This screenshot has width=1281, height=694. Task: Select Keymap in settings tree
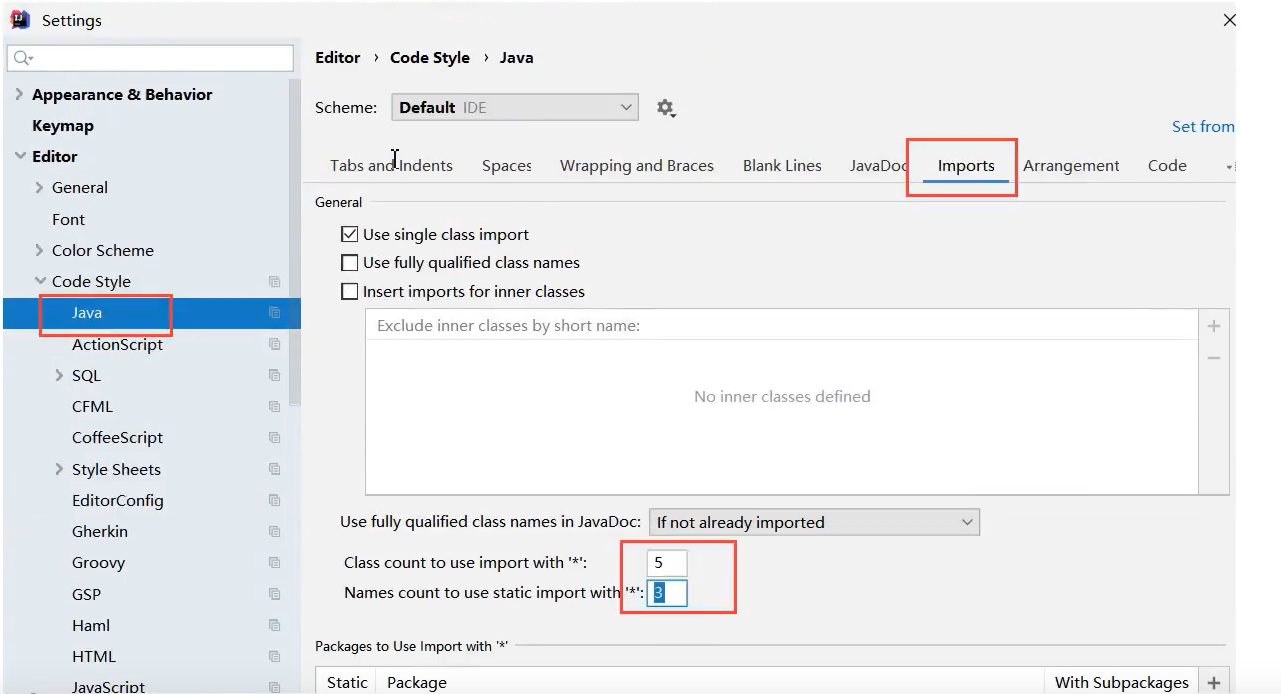[63, 126]
